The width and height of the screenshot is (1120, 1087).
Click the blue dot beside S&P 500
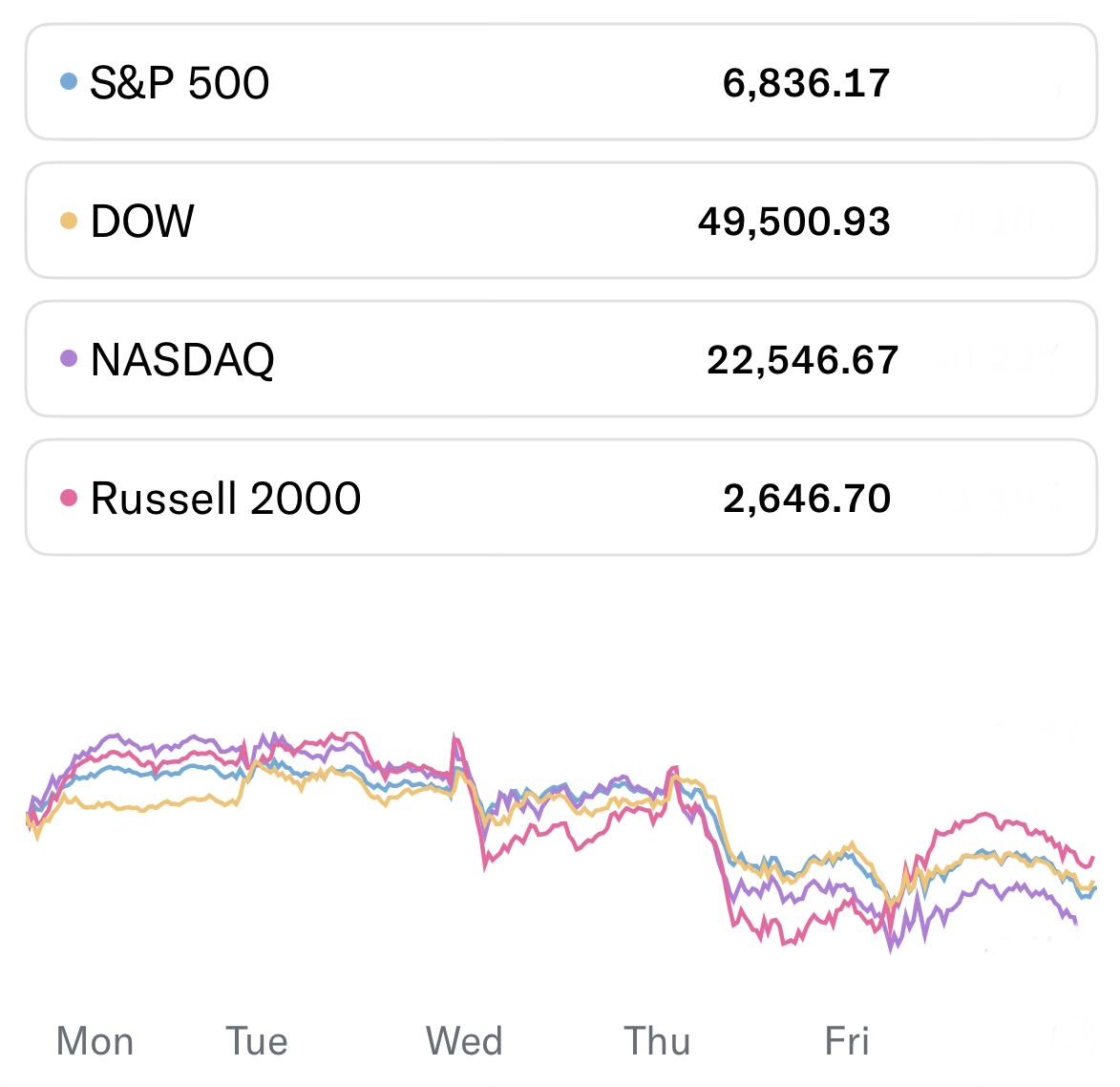(68, 82)
